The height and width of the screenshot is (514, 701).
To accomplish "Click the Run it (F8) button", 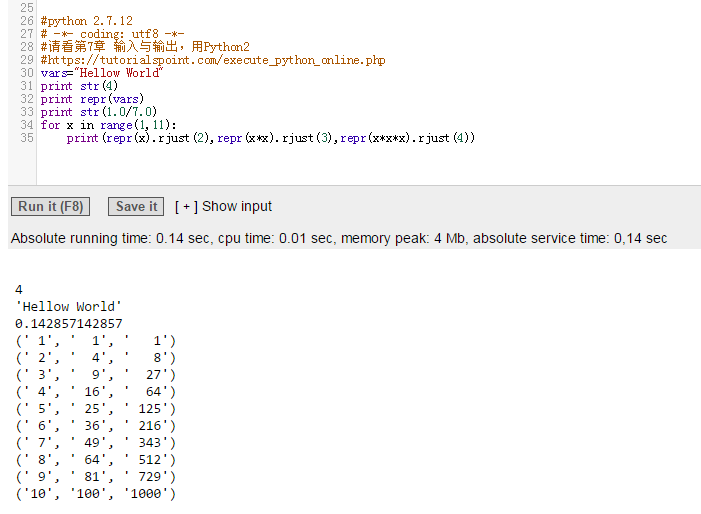I will [x=51, y=206].
